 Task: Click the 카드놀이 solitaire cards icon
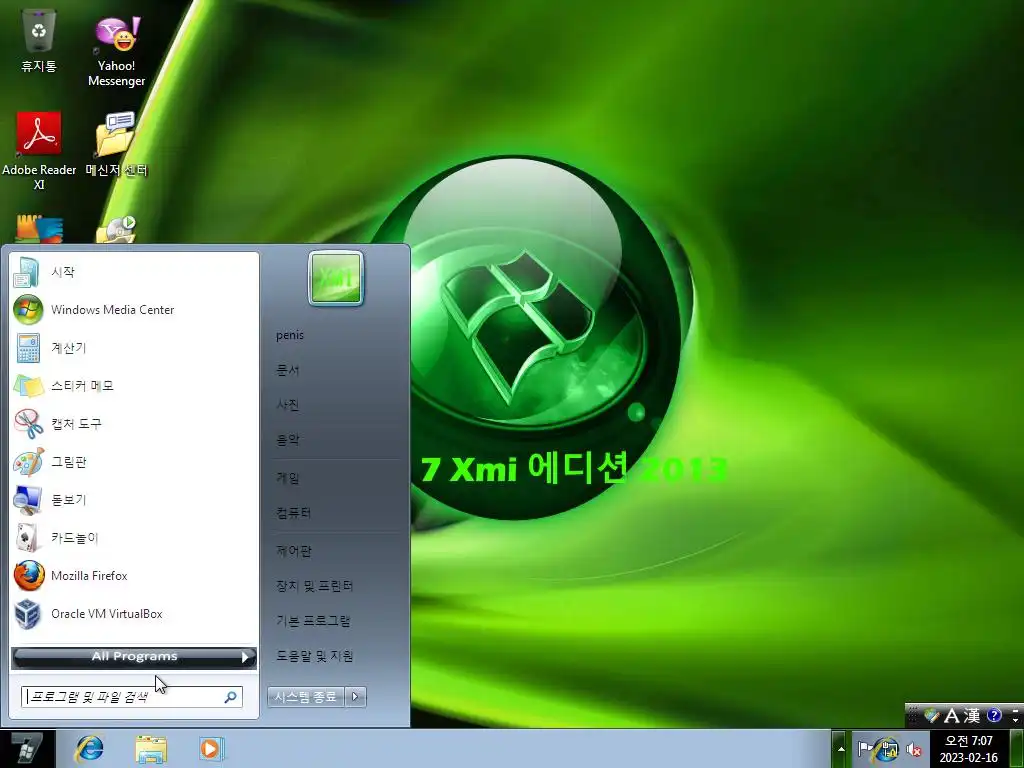pos(28,537)
